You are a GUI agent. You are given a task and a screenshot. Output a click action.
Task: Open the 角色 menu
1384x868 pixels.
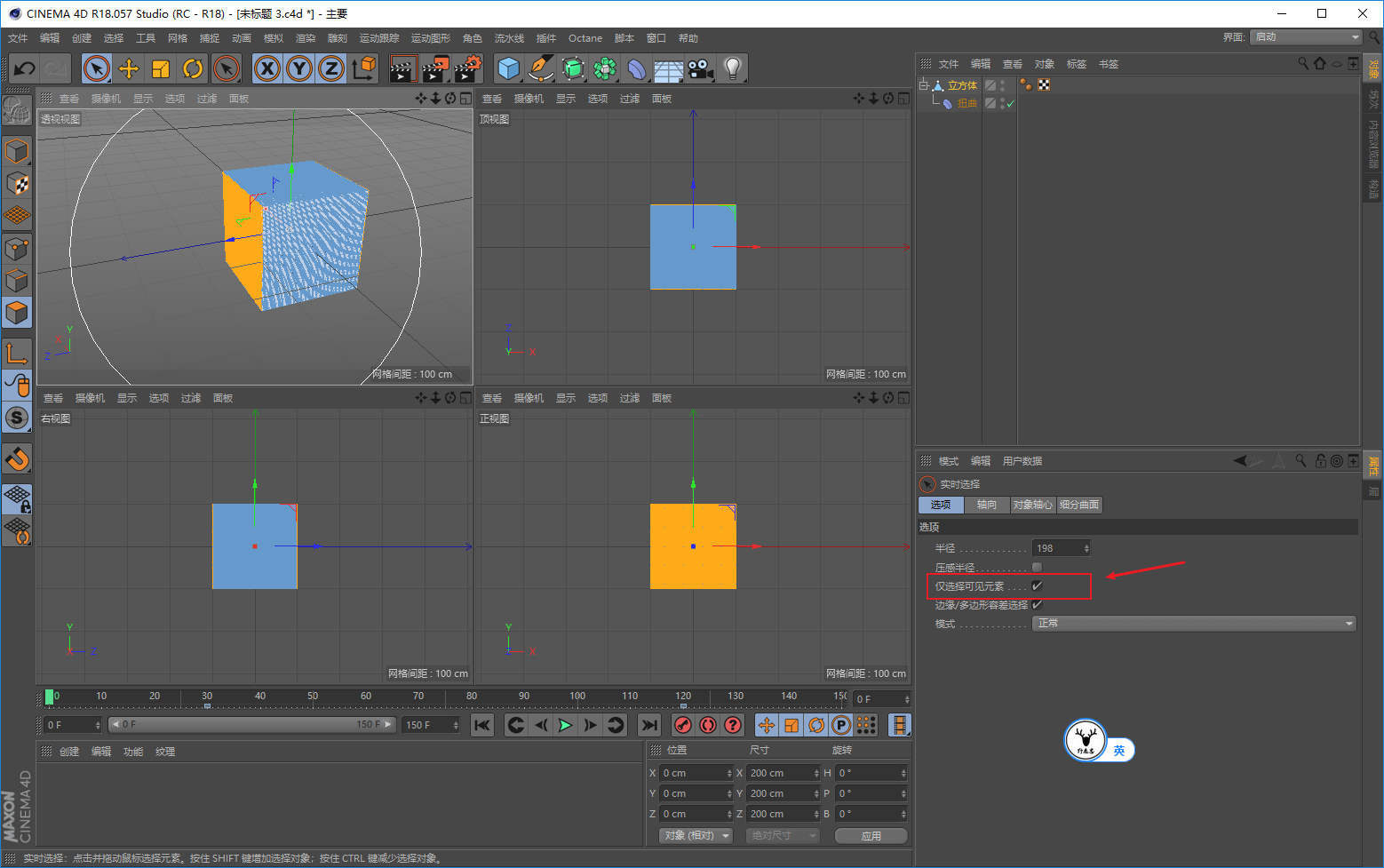coord(473,38)
